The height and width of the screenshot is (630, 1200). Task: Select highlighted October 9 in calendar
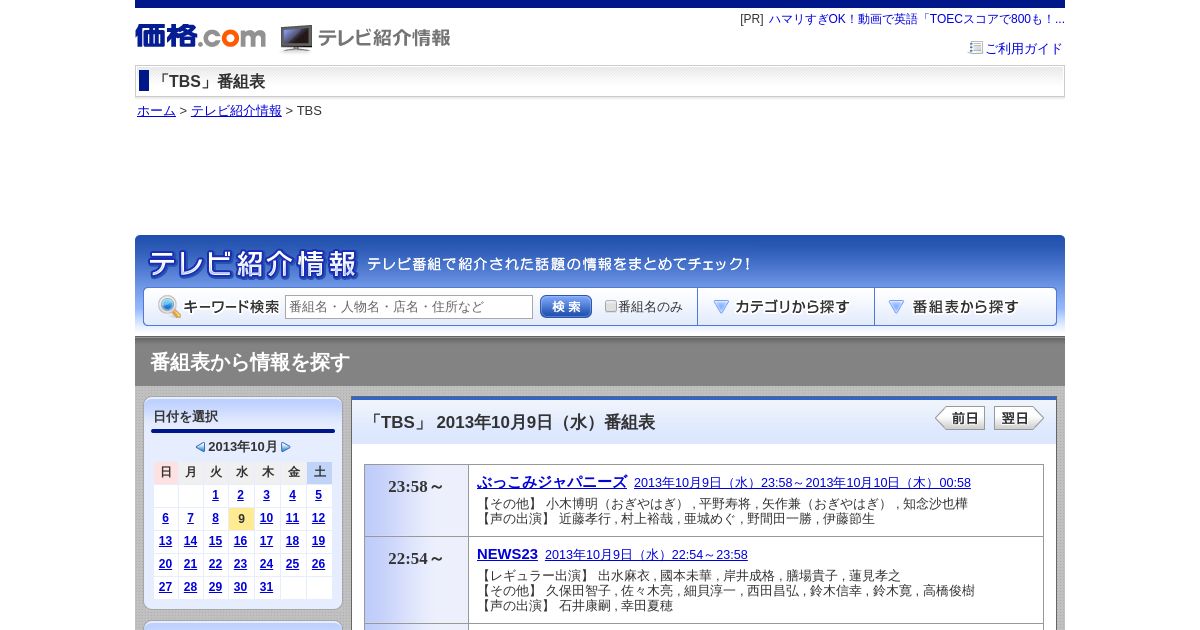[x=241, y=519]
